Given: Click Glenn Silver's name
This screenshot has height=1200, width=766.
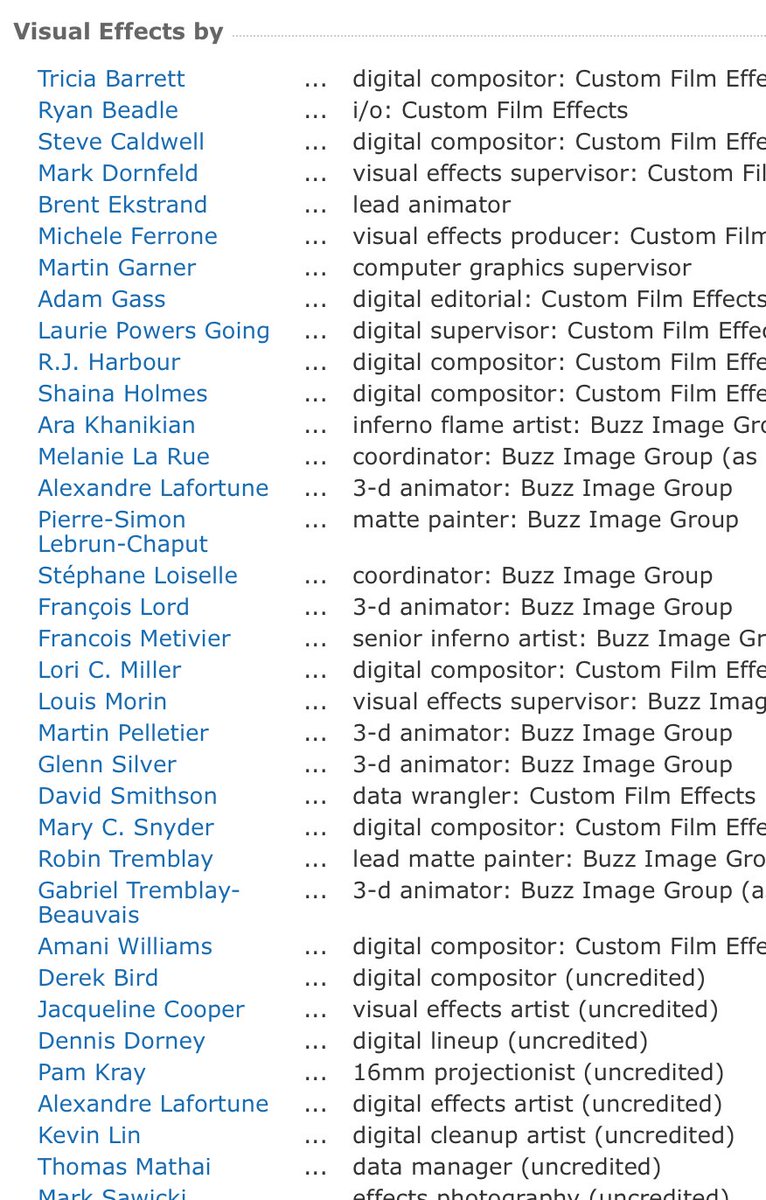Looking at the screenshot, I should coord(107,765).
